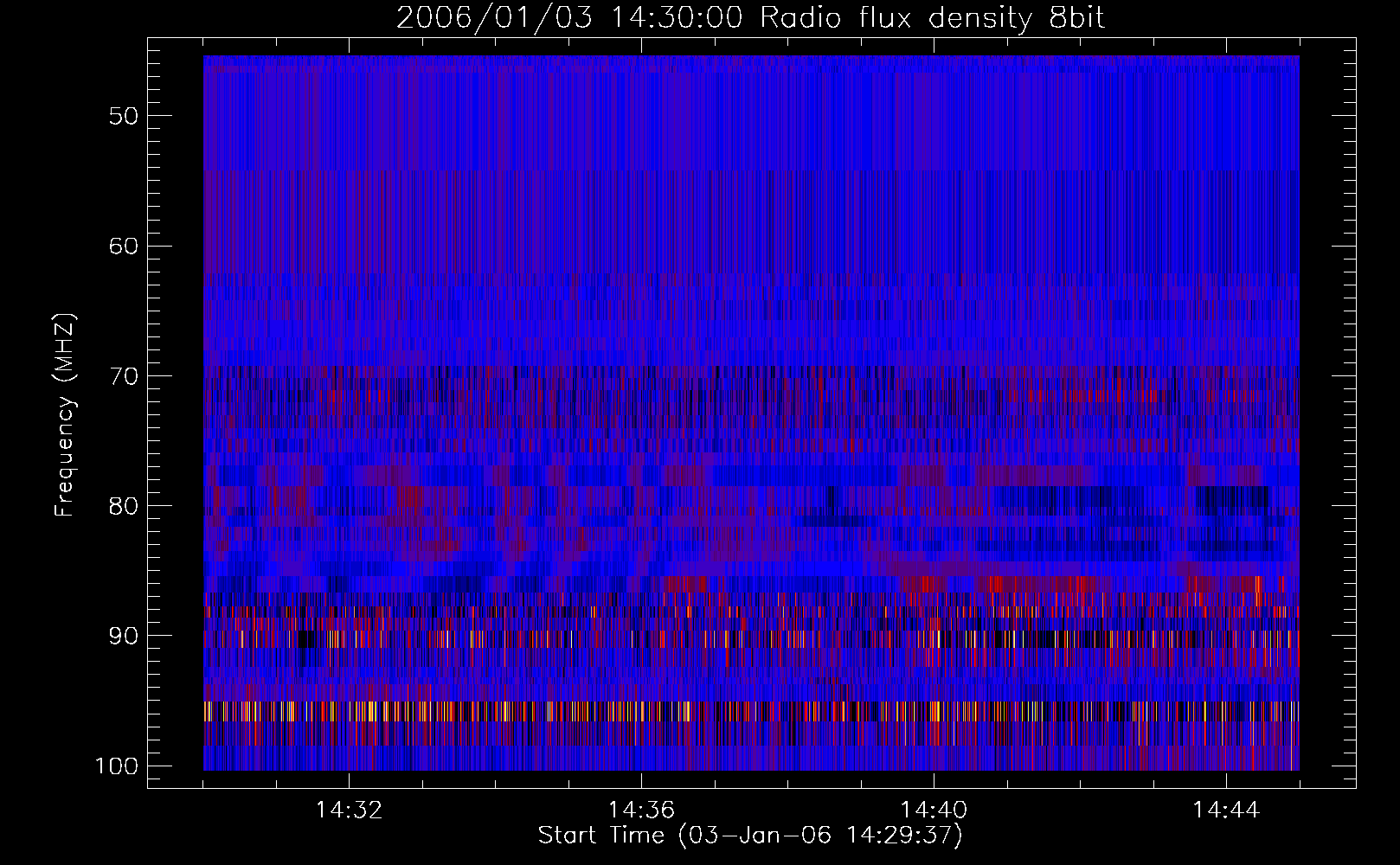The image size is (1400, 865).
Task: Click the 100 frequency tick label
Action: coord(117,766)
